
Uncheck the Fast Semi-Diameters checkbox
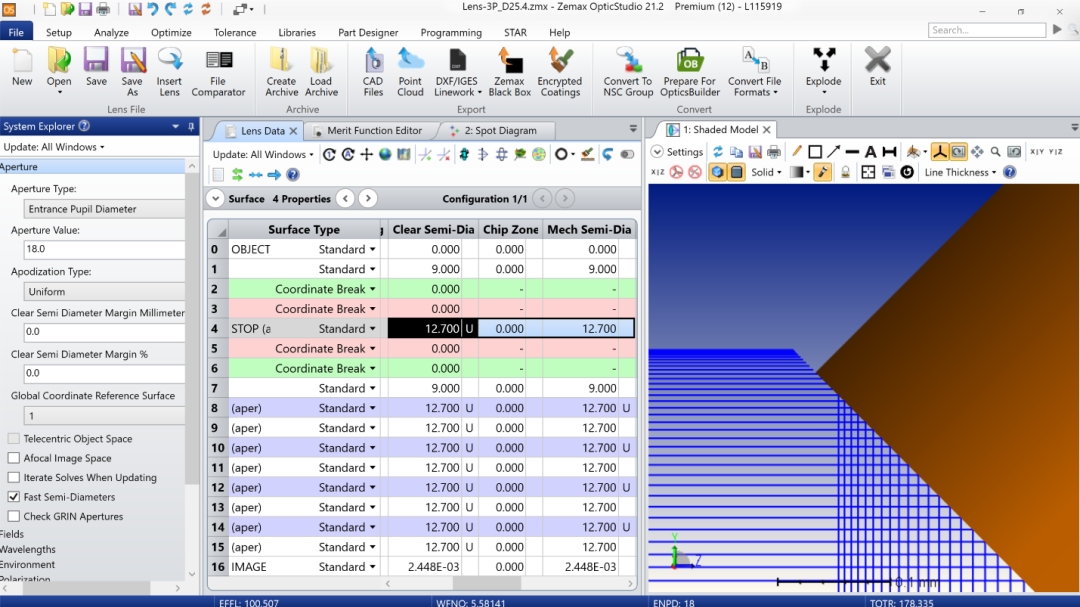(14, 497)
